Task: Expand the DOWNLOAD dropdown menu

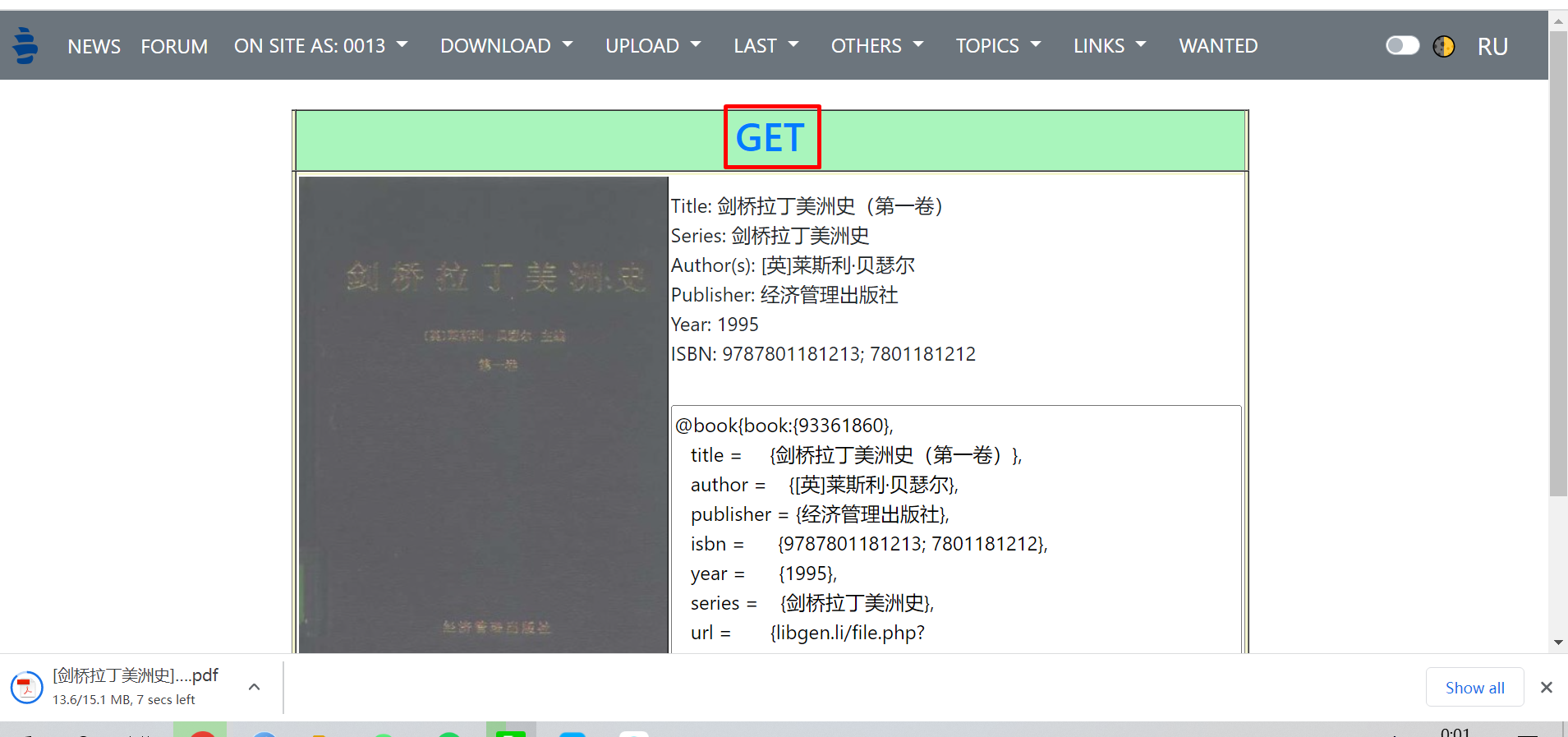Action: click(506, 46)
